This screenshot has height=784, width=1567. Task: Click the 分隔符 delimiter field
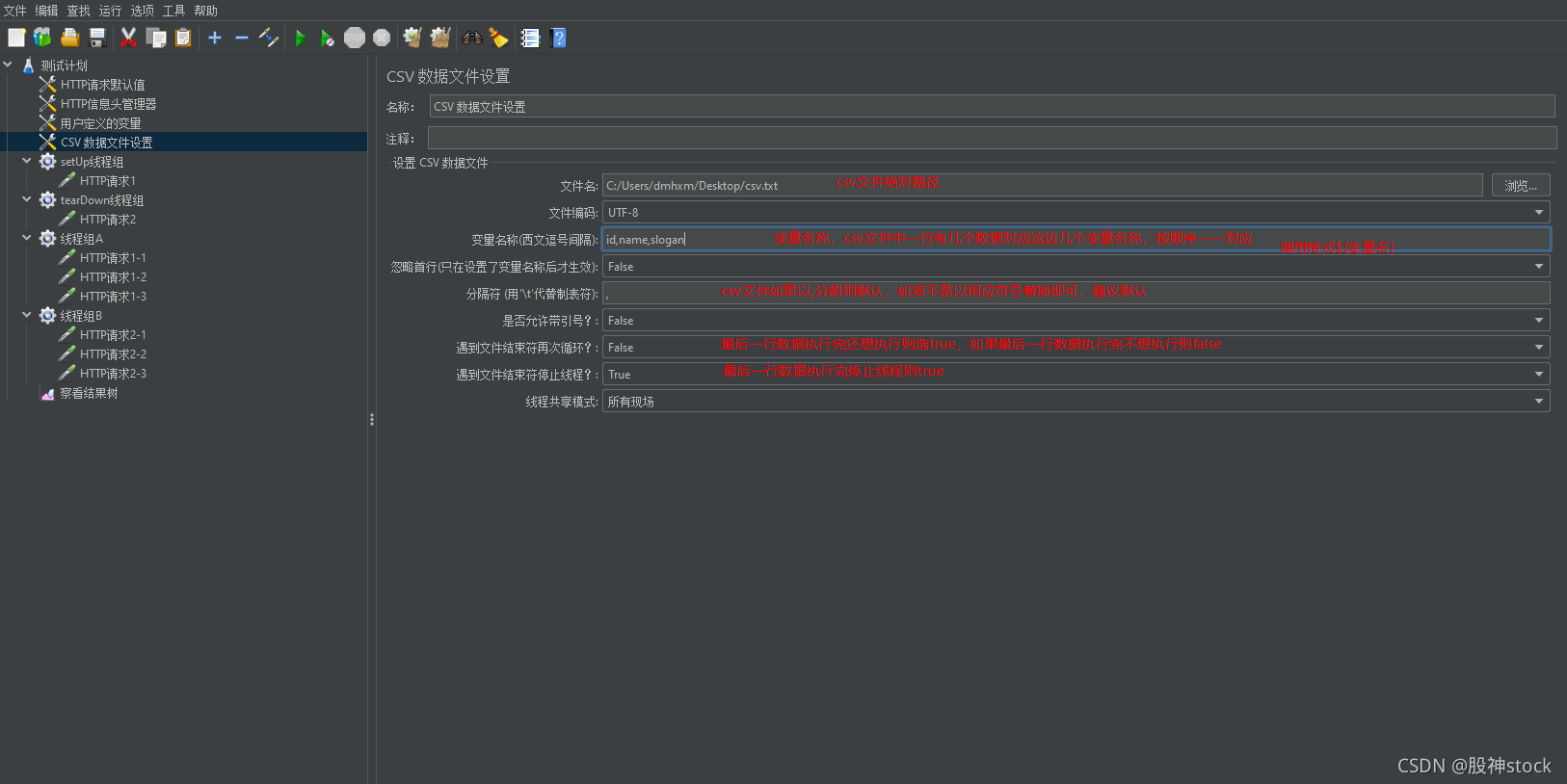pos(1076,293)
